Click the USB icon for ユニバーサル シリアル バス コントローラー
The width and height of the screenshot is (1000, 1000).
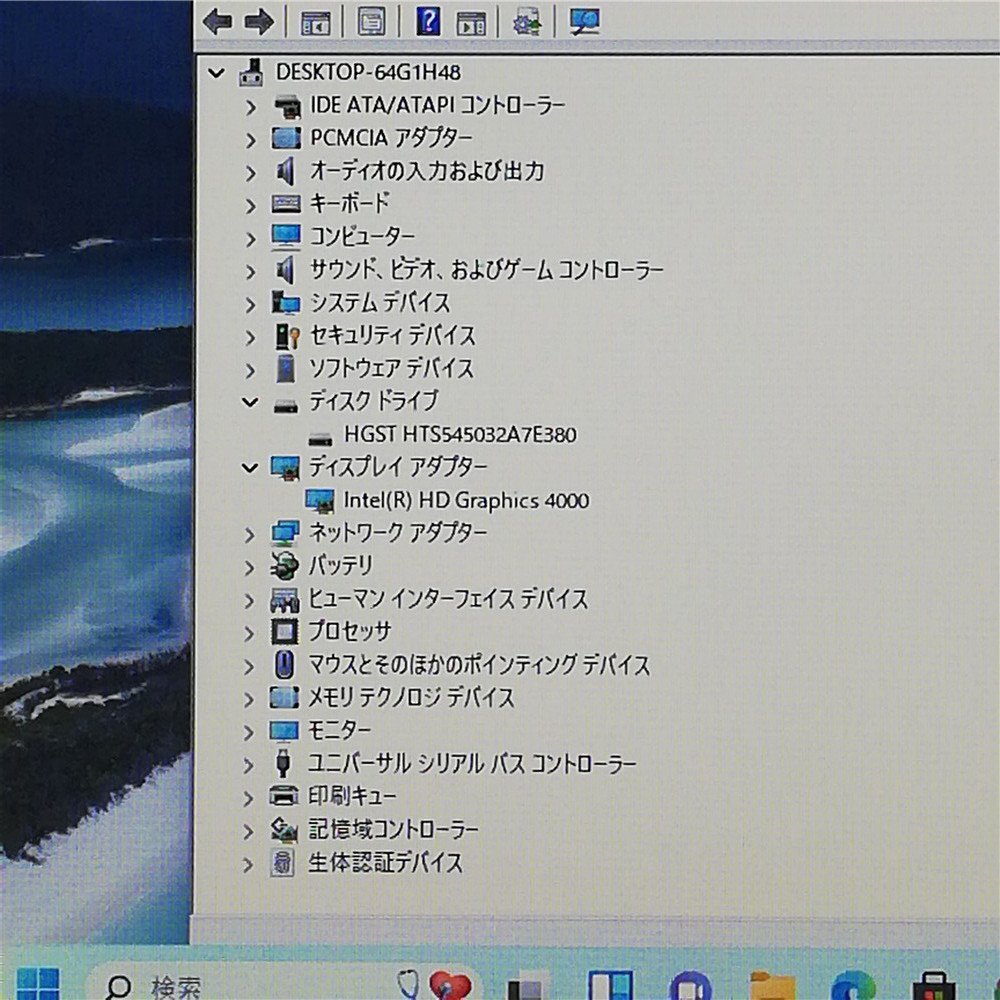click(x=283, y=763)
